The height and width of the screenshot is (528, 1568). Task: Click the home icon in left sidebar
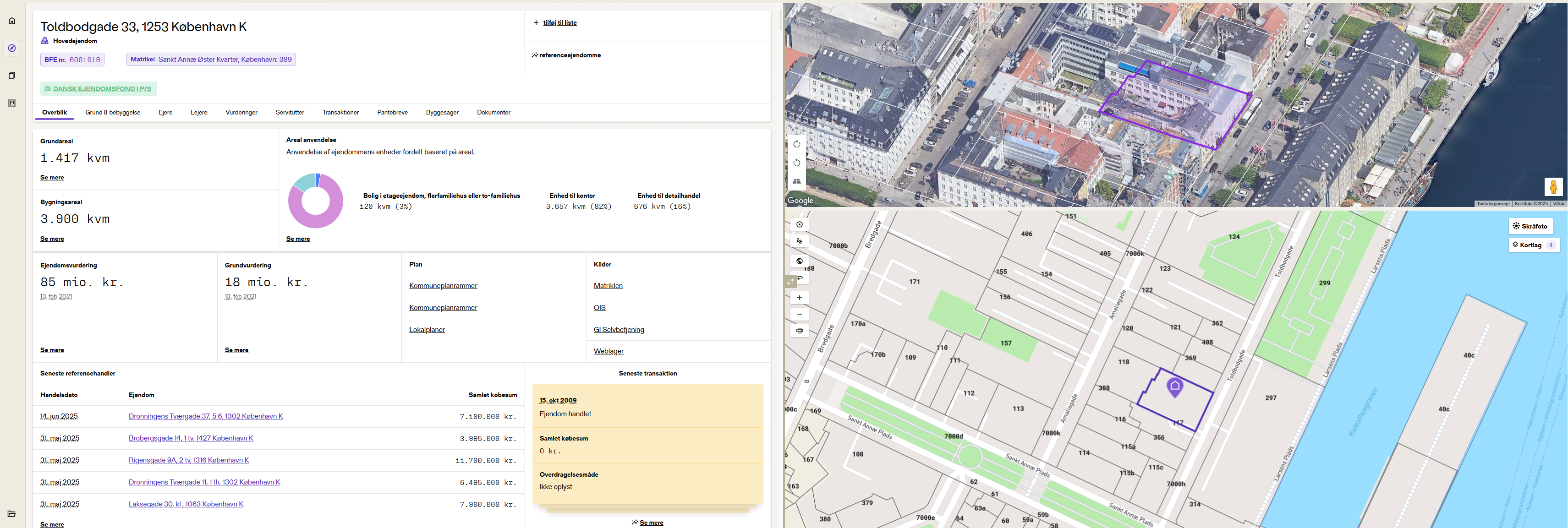click(11, 21)
